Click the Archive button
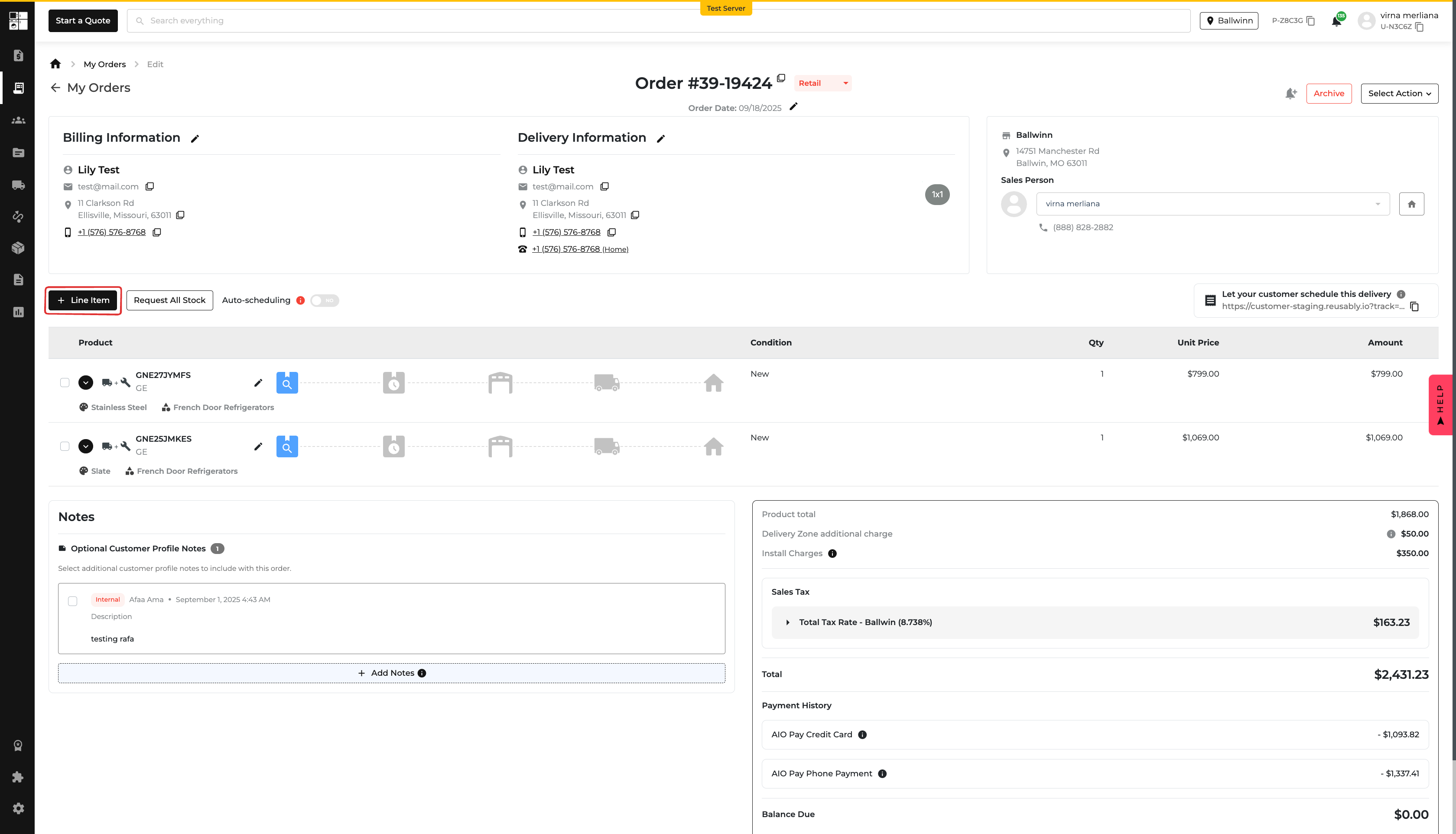 pos(1329,93)
